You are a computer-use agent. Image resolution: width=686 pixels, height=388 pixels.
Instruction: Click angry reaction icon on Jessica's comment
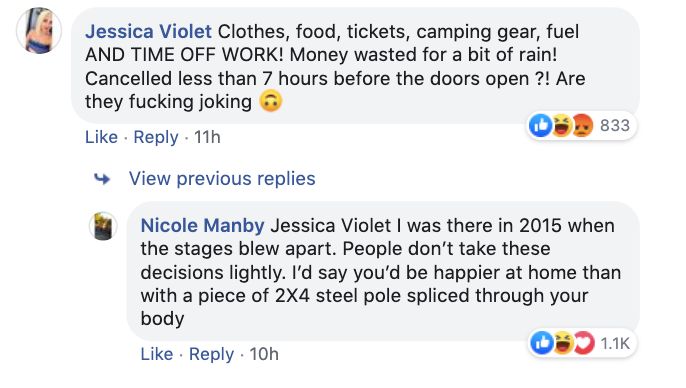(582, 126)
